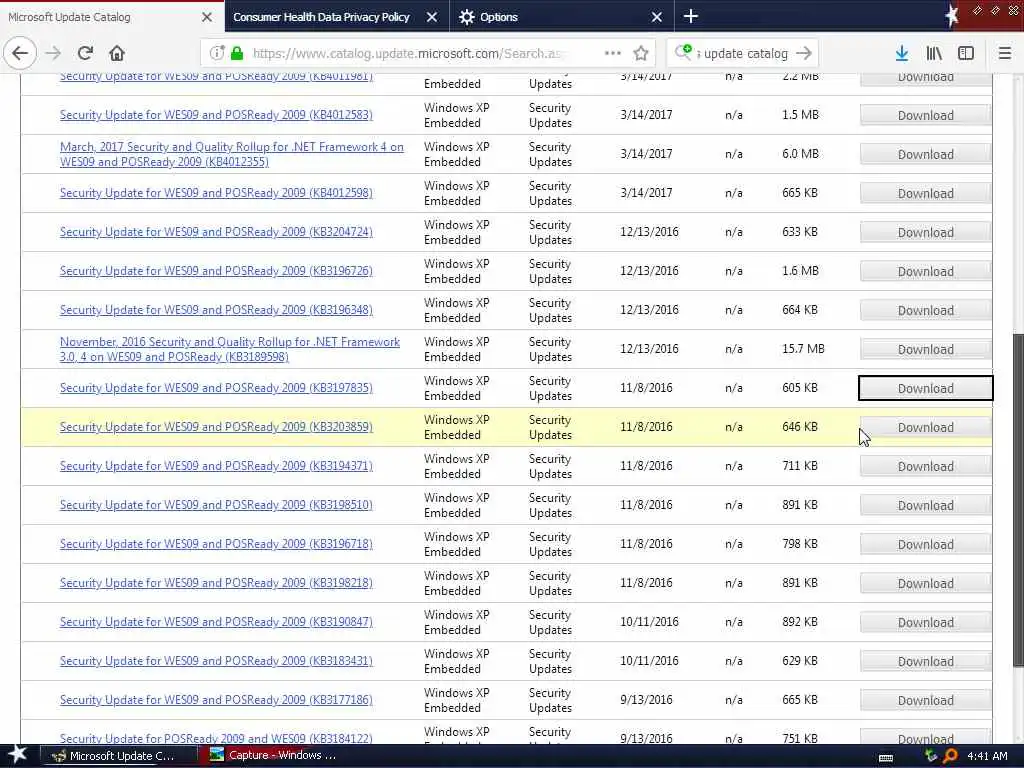
Task: Click the green padlock security icon
Action: click(x=237, y=53)
